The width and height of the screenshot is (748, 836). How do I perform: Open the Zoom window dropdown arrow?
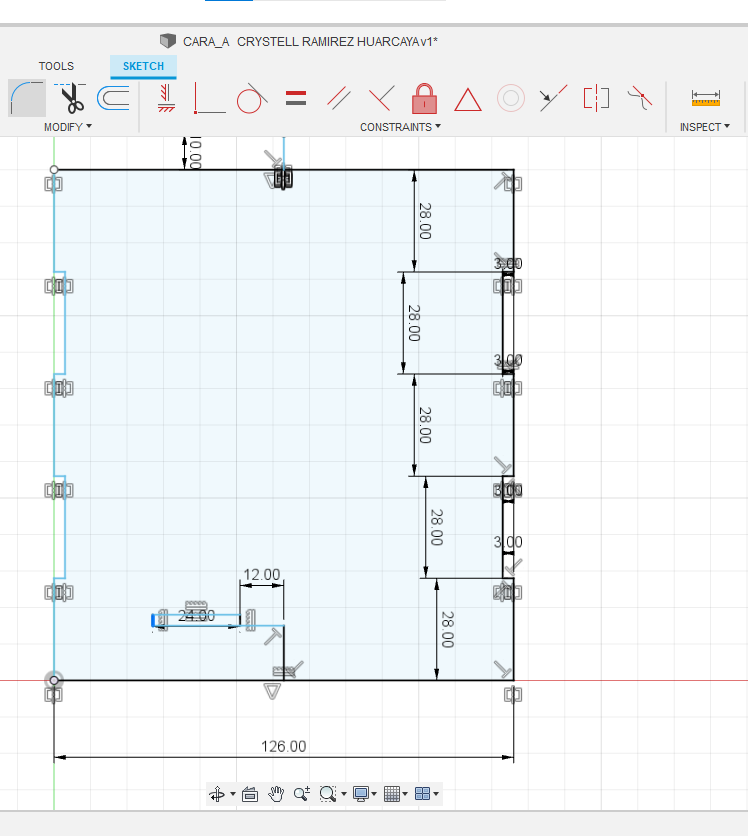(x=344, y=794)
